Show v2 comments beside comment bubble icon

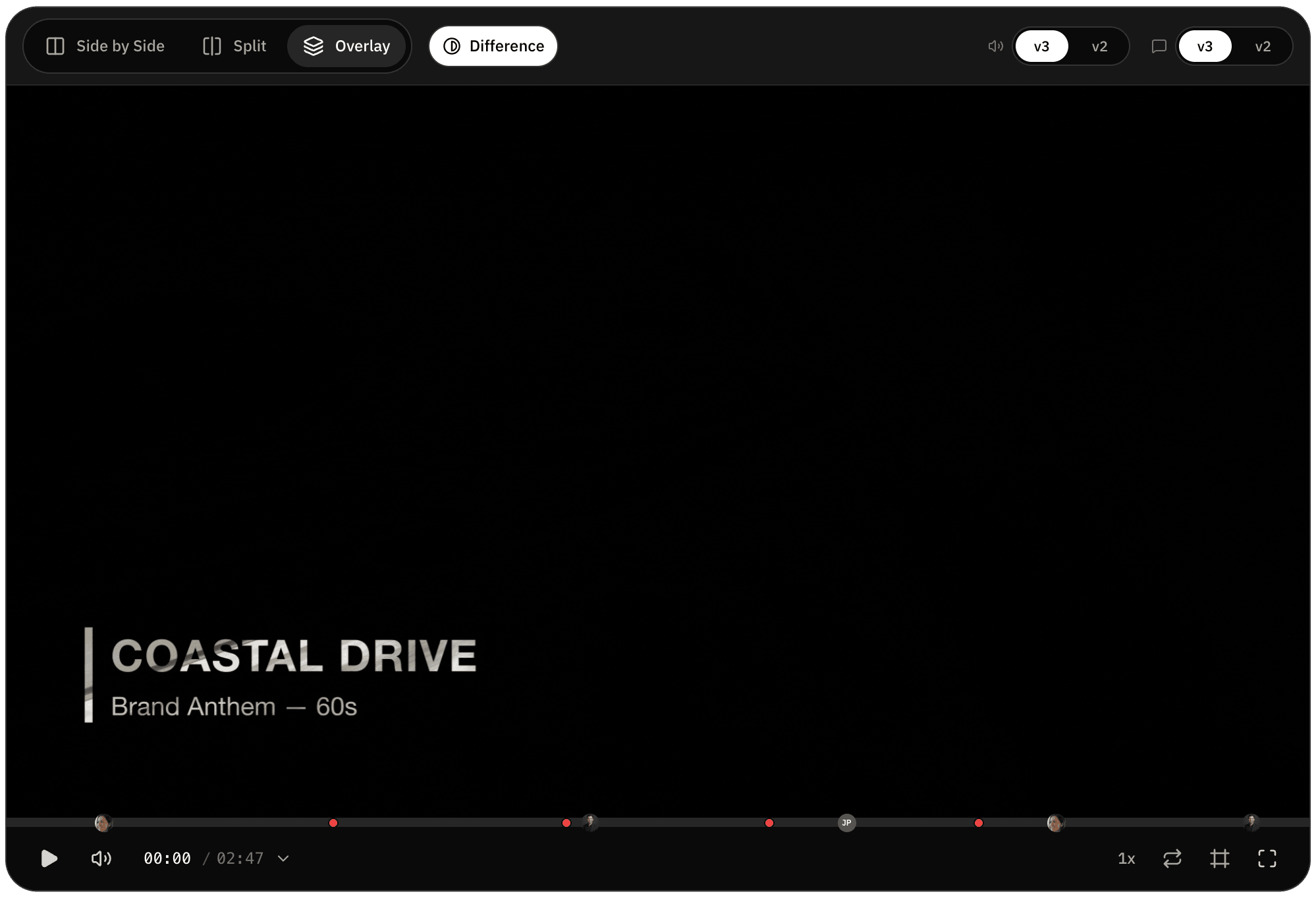[1263, 46]
